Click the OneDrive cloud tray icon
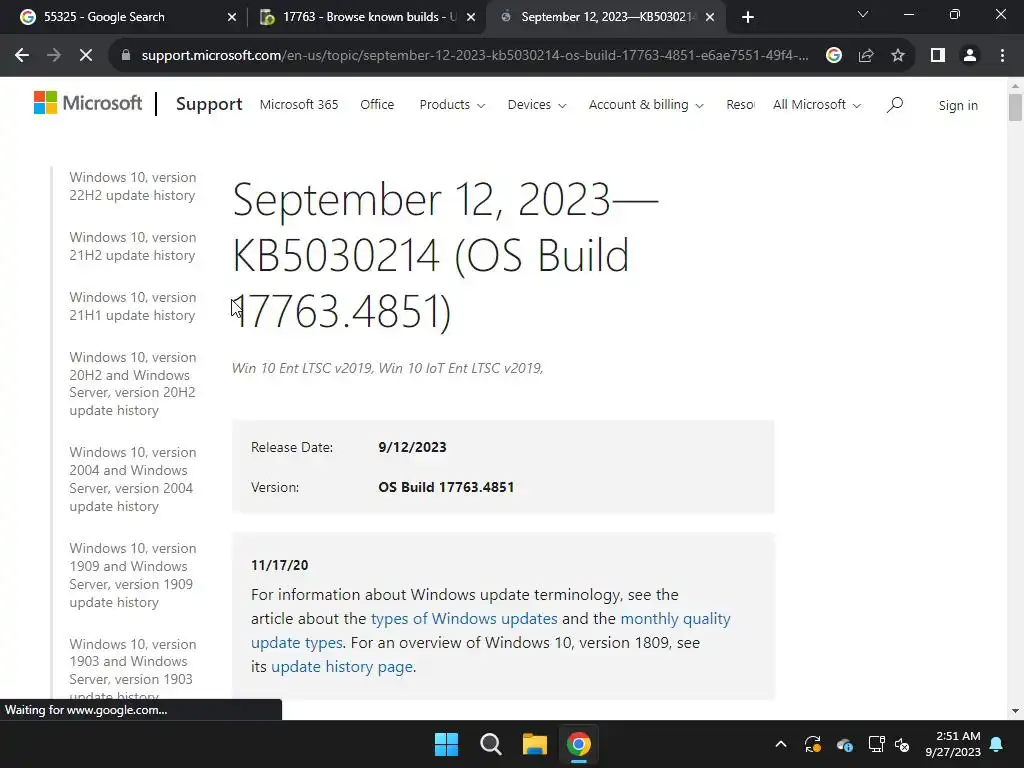This screenshot has width=1024, height=768. 844,744
